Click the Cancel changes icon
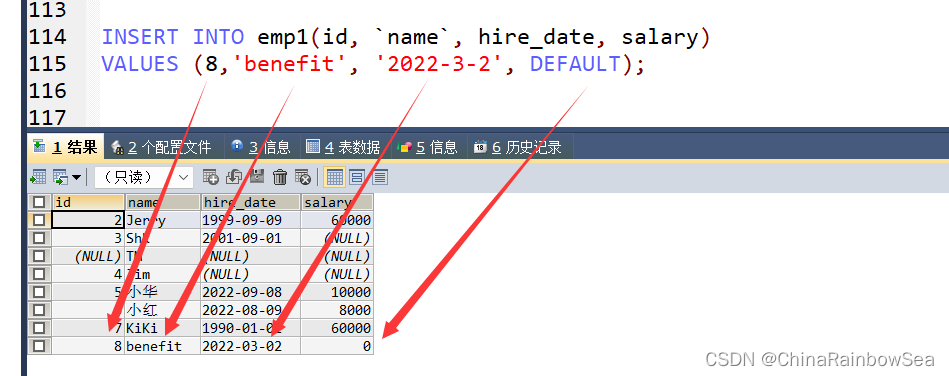 (303, 177)
